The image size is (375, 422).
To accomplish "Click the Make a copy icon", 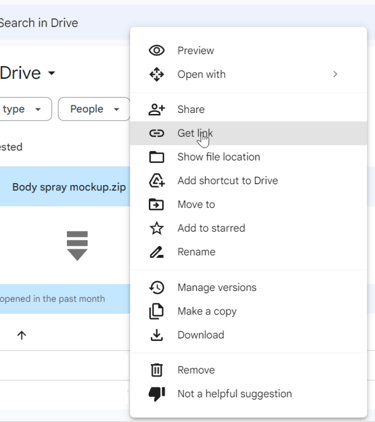I will click(156, 311).
